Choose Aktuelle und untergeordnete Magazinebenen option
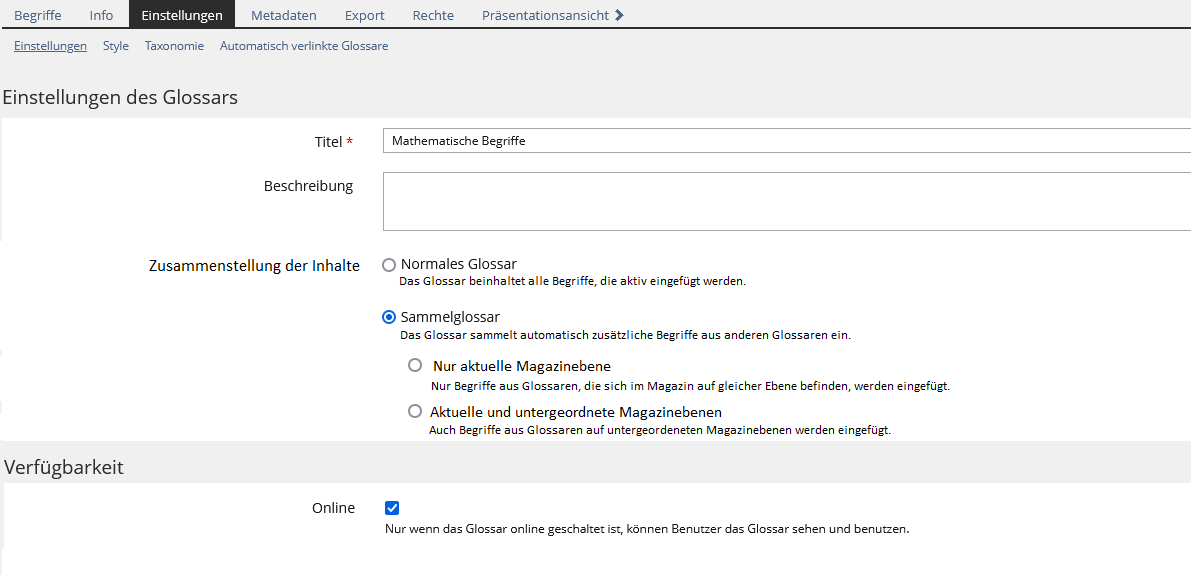The image size is (1191, 575). coord(415,411)
